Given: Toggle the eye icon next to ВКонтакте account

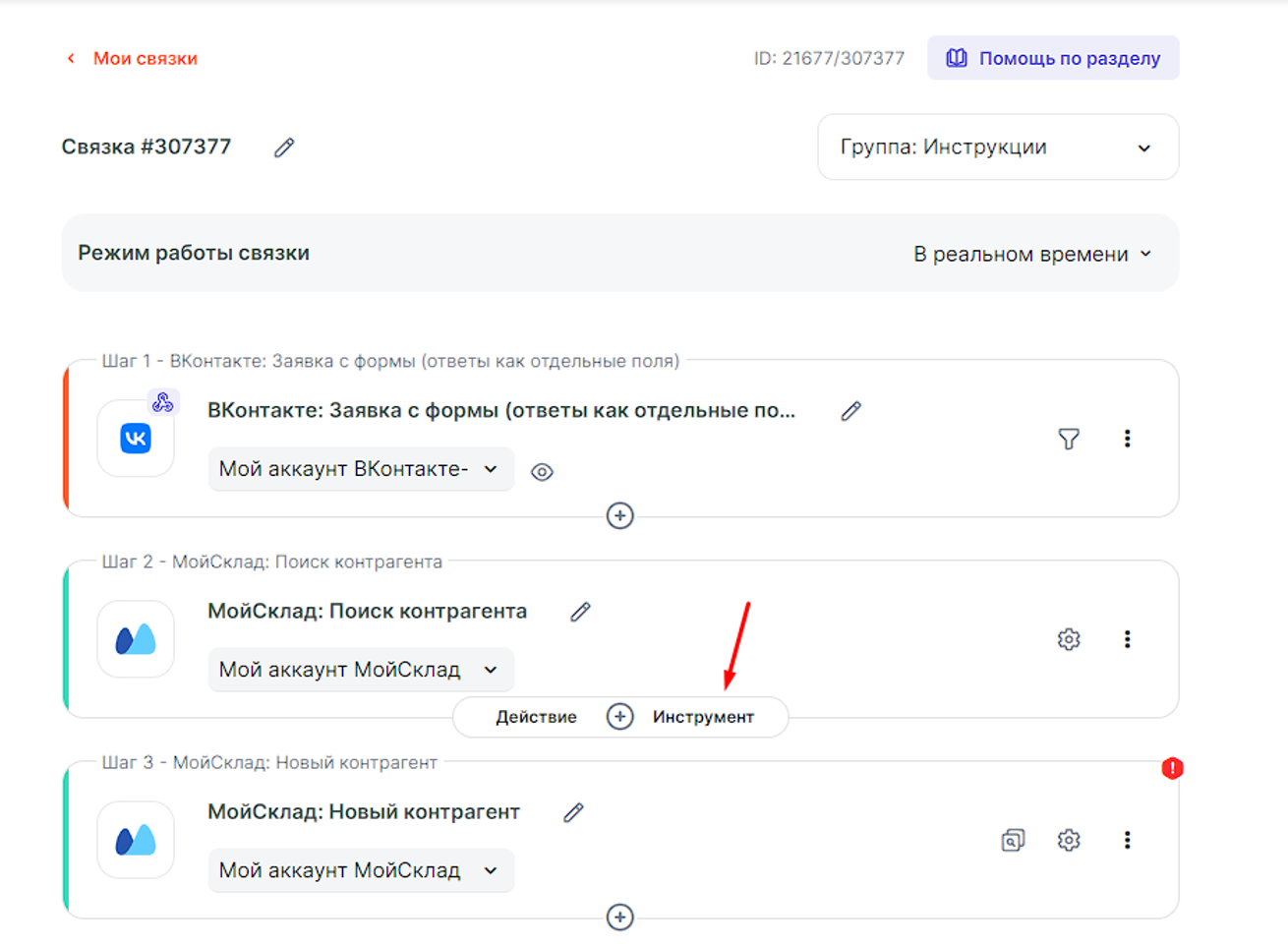Looking at the screenshot, I should pyautogui.click(x=542, y=472).
